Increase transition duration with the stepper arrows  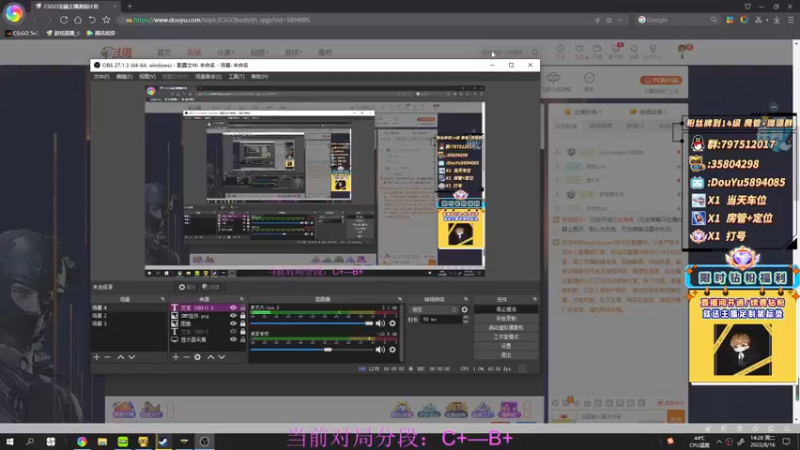tap(466, 317)
